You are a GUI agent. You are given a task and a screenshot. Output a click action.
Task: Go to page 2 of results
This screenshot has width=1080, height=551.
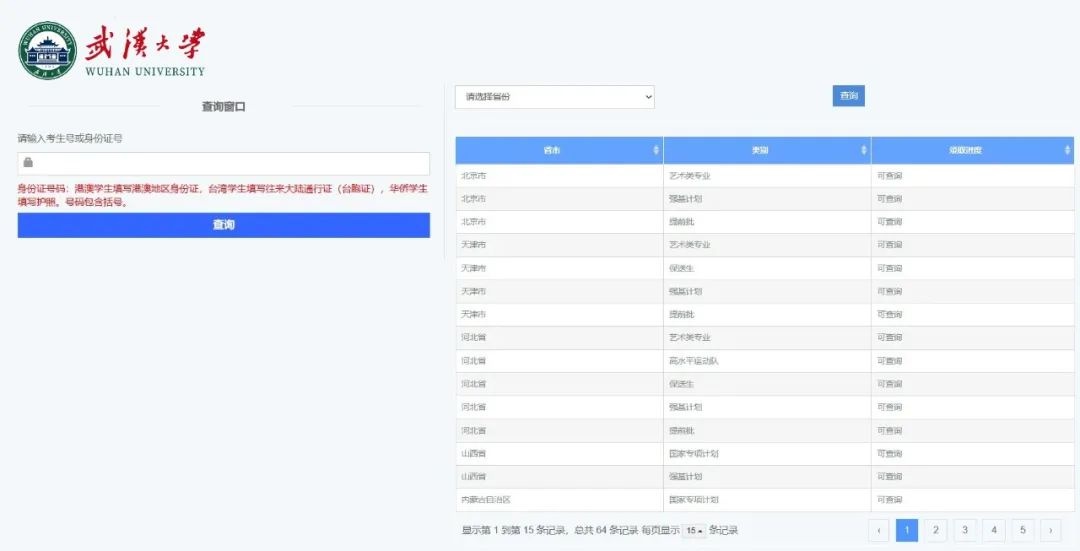coord(936,530)
